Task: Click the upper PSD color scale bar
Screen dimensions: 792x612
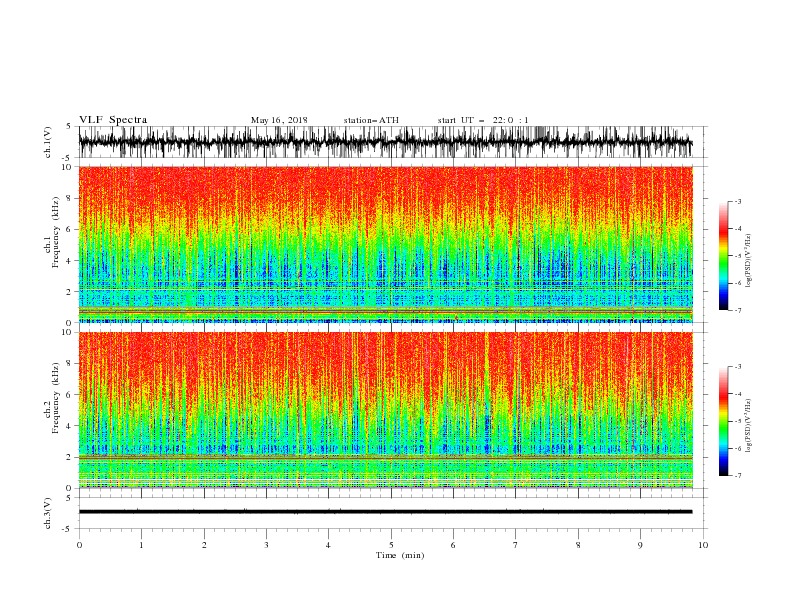Action: (724, 256)
